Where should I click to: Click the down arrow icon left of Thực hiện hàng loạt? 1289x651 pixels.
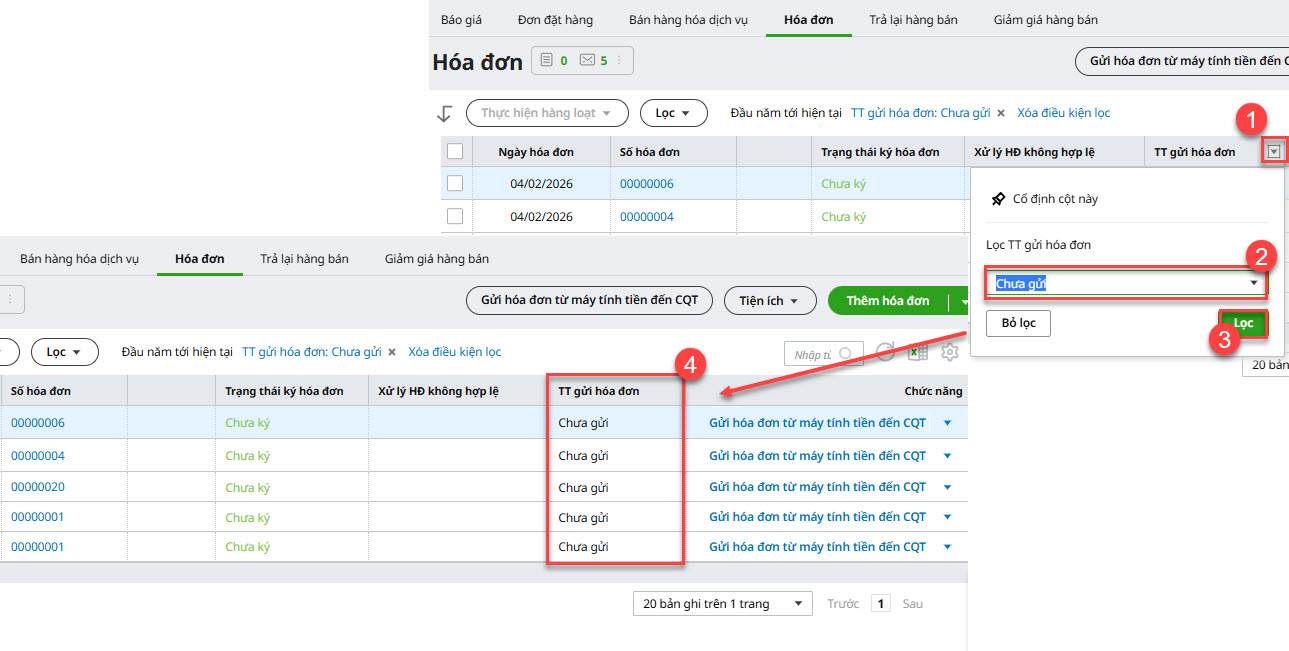pos(445,113)
